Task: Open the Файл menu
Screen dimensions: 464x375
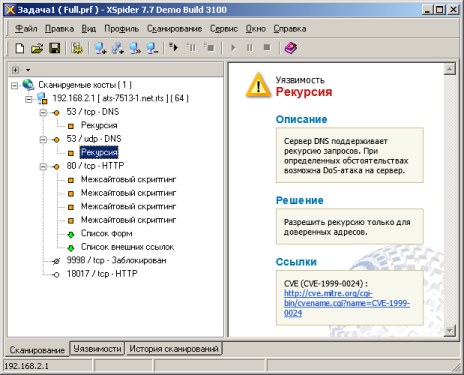Action: tap(26, 29)
